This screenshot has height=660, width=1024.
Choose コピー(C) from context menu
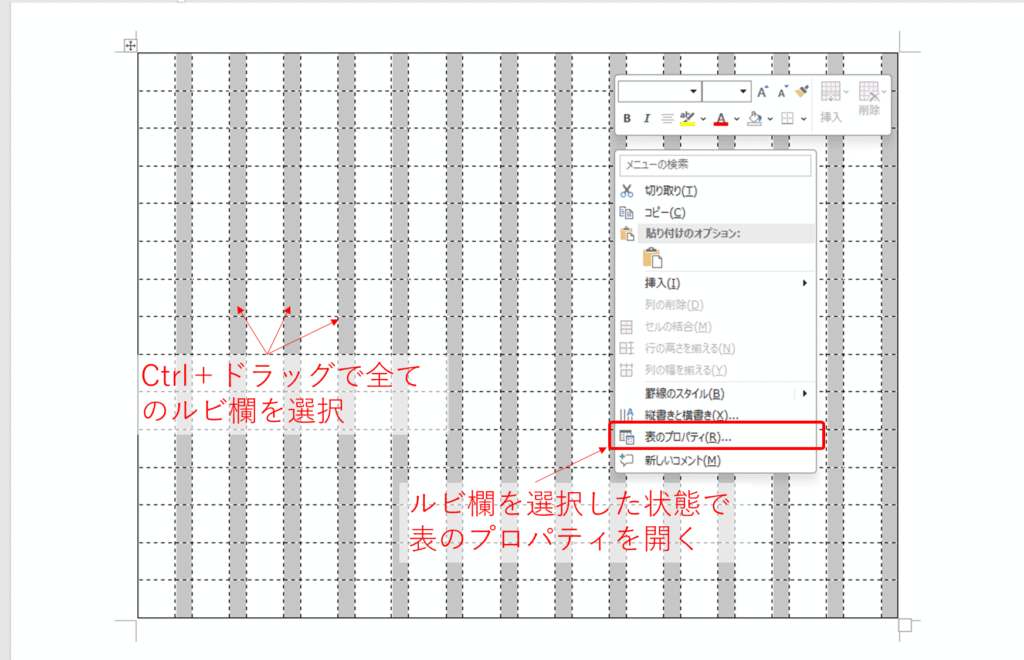(716, 213)
